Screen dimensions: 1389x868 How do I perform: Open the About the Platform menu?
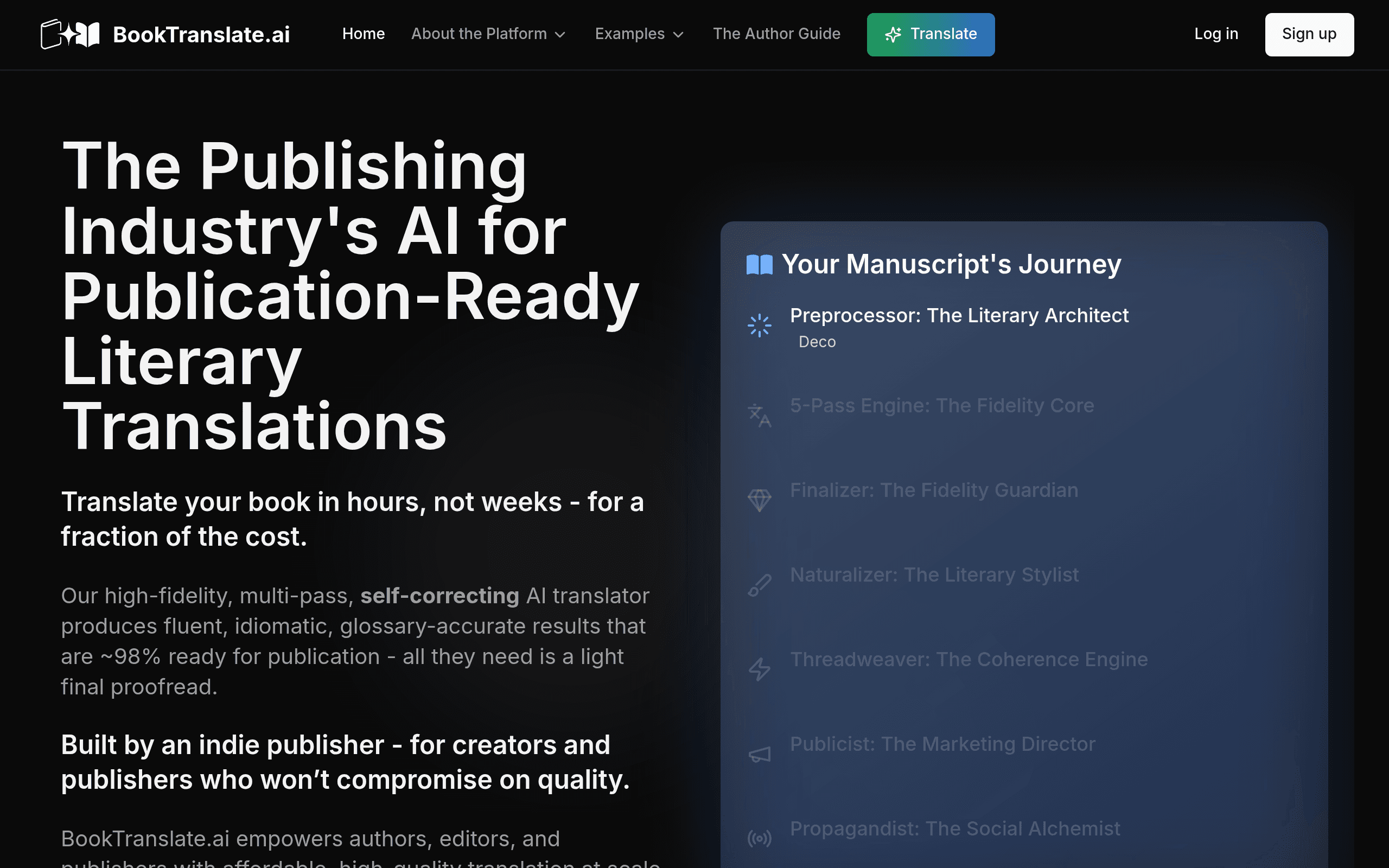click(488, 34)
